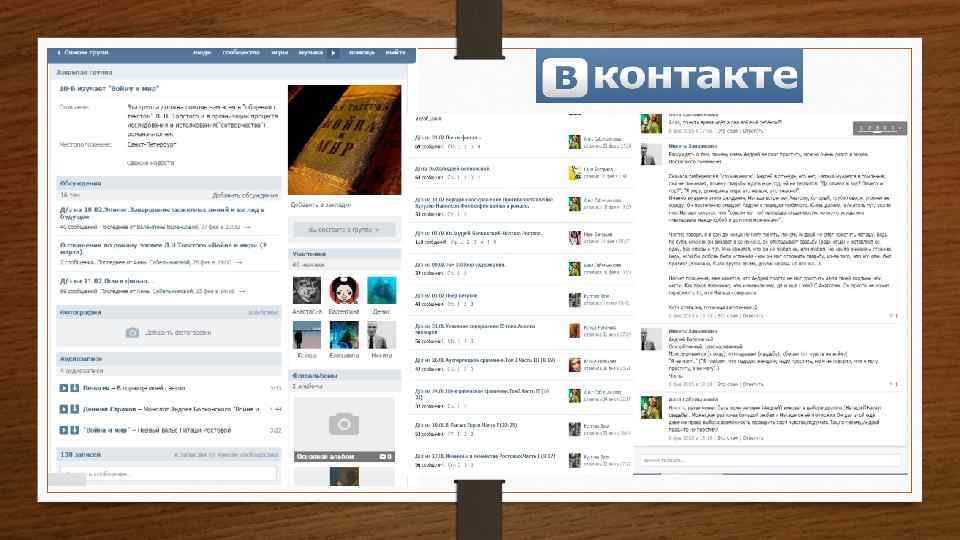Open the "Аудиозаписи" section header
Screen dimensions: 960x540
[168, 359]
